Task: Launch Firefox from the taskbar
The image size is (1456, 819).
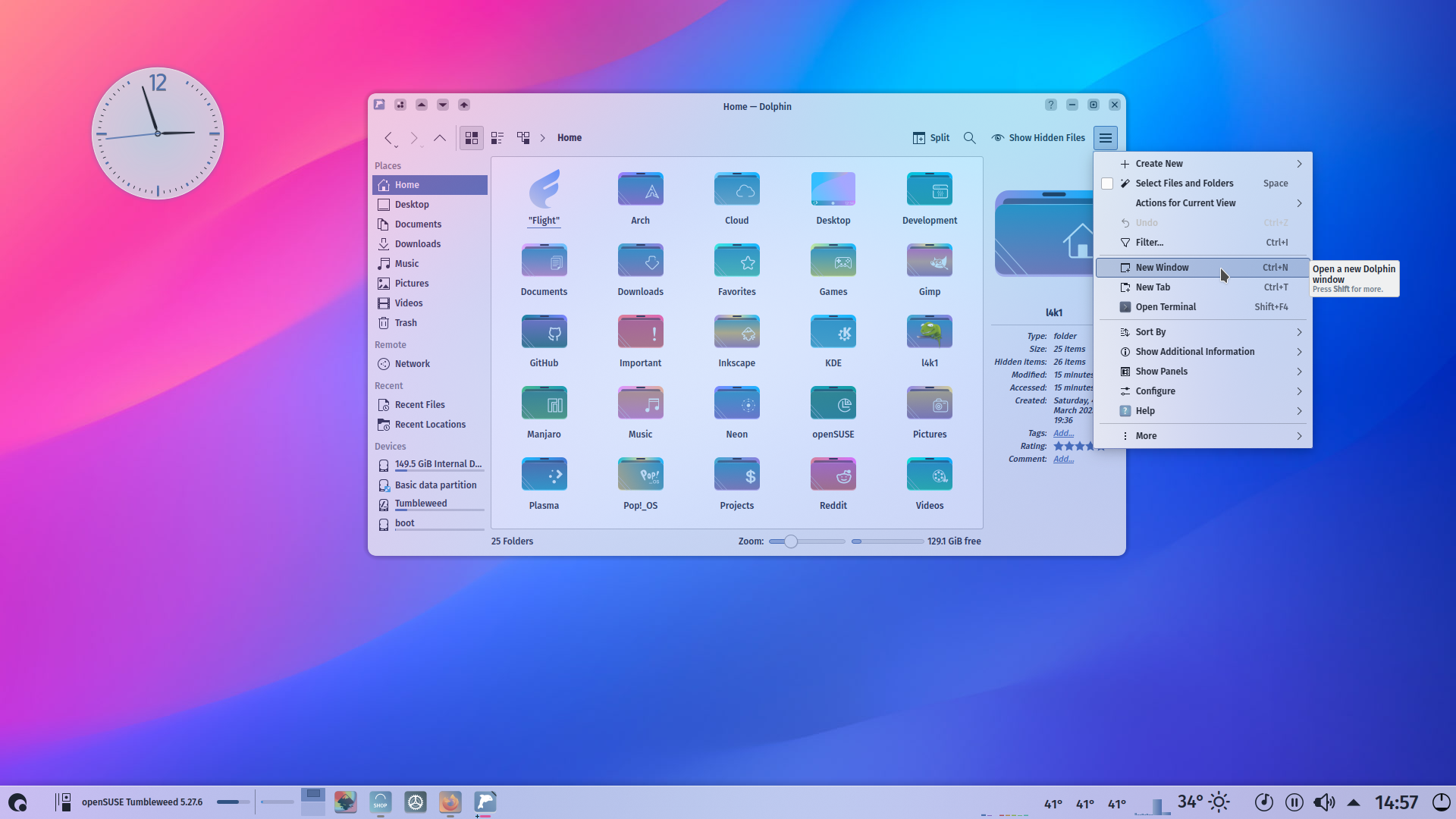Action: coord(450,802)
